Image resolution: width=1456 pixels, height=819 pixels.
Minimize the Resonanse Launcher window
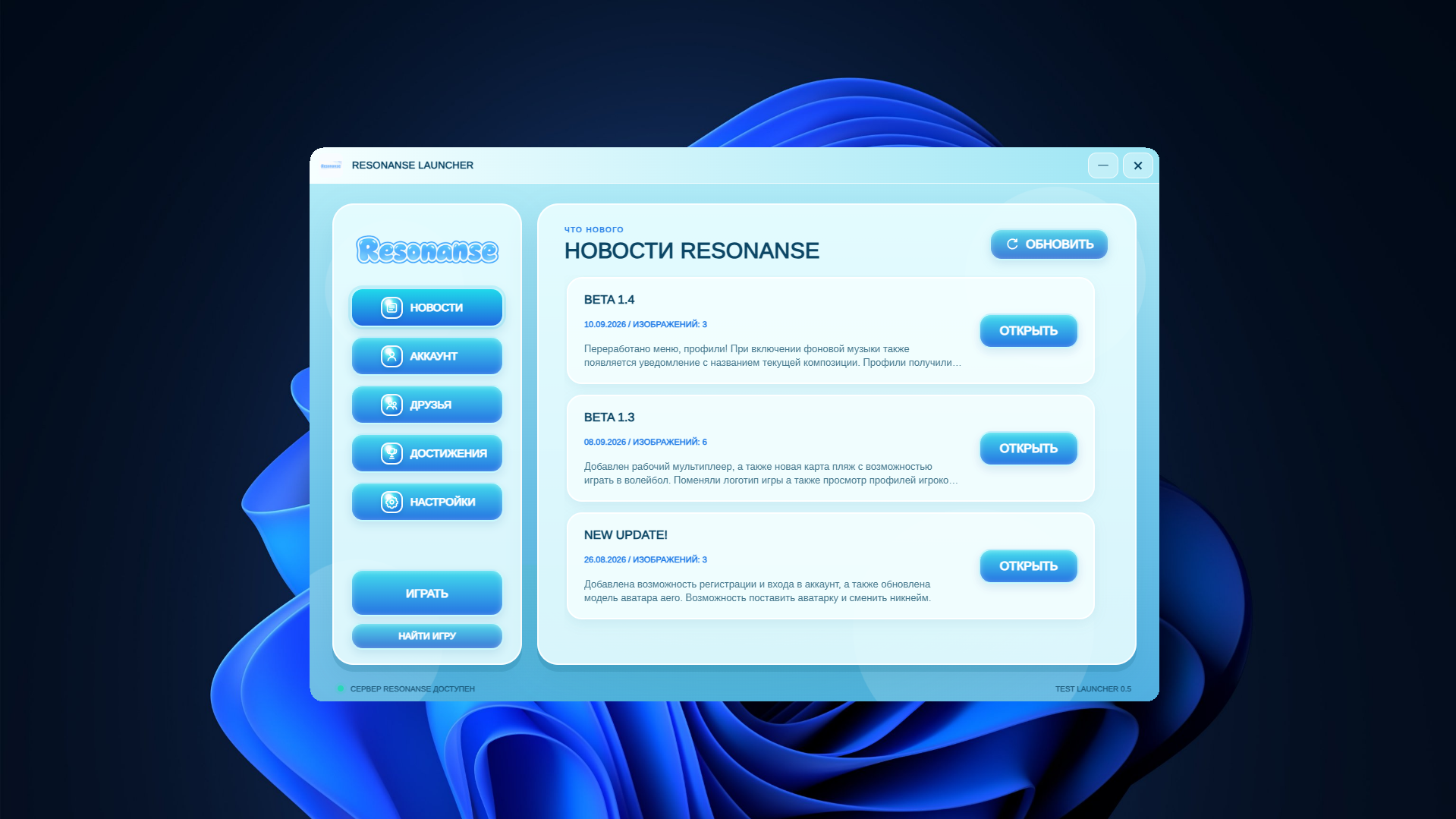(1103, 165)
